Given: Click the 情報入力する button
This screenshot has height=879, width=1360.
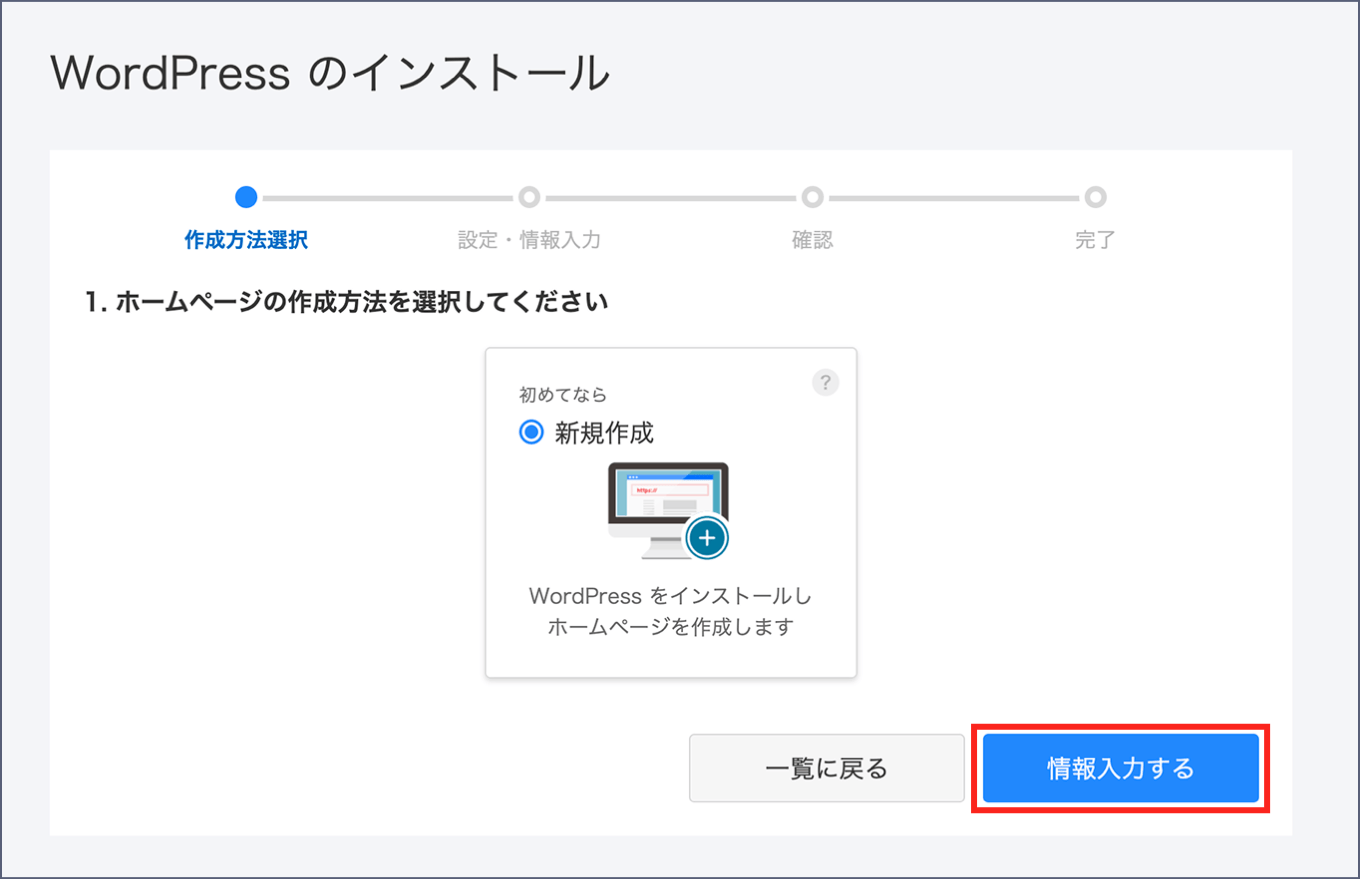Looking at the screenshot, I should pyautogui.click(x=1120, y=768).
